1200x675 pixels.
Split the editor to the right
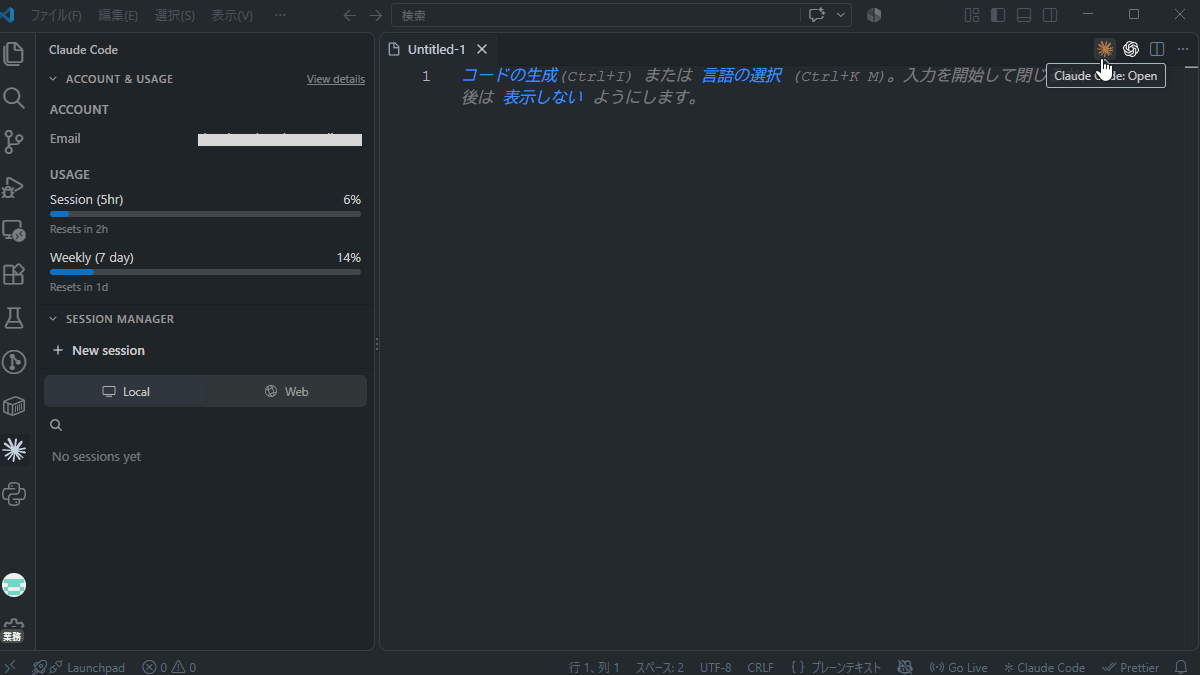pos(1157,49)
